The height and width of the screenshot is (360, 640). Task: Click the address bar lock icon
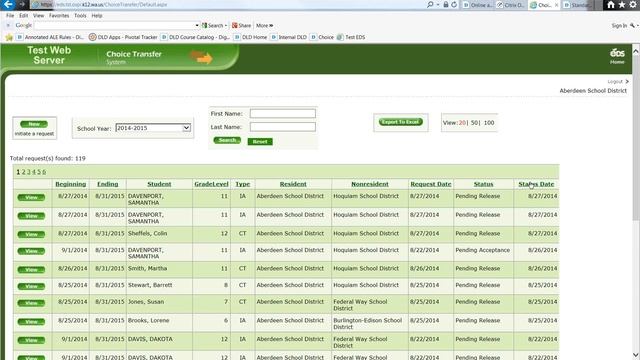click(x=446, y=4)
